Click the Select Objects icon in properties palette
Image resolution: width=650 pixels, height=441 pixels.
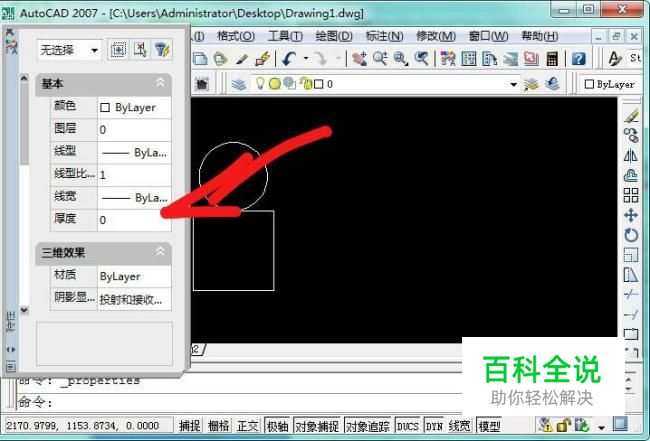pyautogui.click(x=118, y=50)
